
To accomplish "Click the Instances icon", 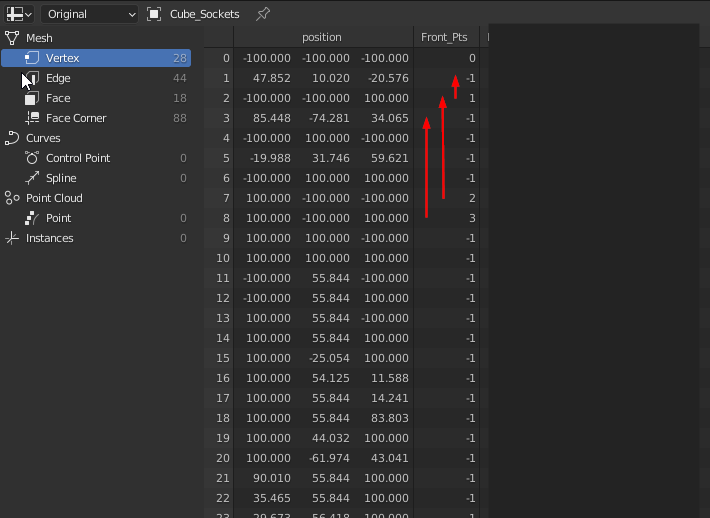I will pos(12,238).
